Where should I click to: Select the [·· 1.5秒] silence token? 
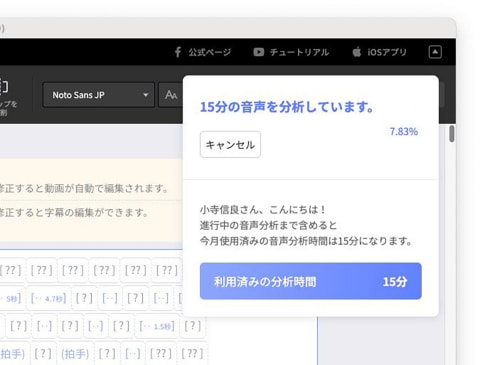[157, 326]
